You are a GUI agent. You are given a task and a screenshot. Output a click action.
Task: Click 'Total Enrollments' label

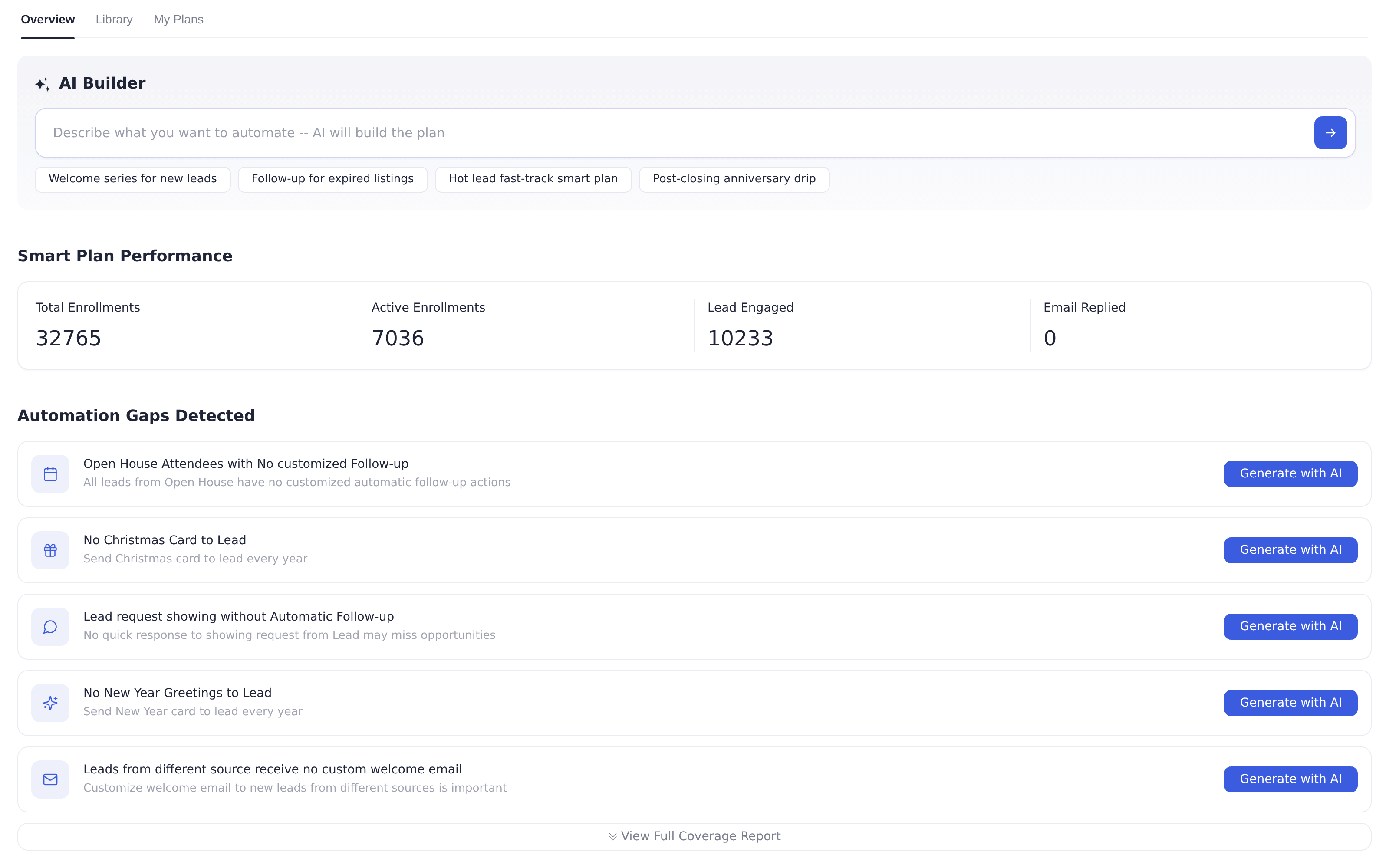click(88, 308)
